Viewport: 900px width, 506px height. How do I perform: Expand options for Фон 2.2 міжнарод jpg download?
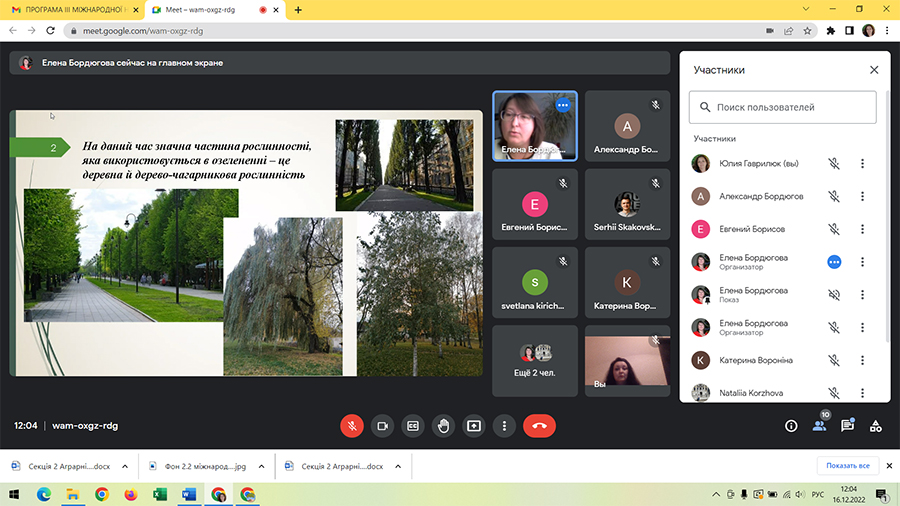coord(261,466)
